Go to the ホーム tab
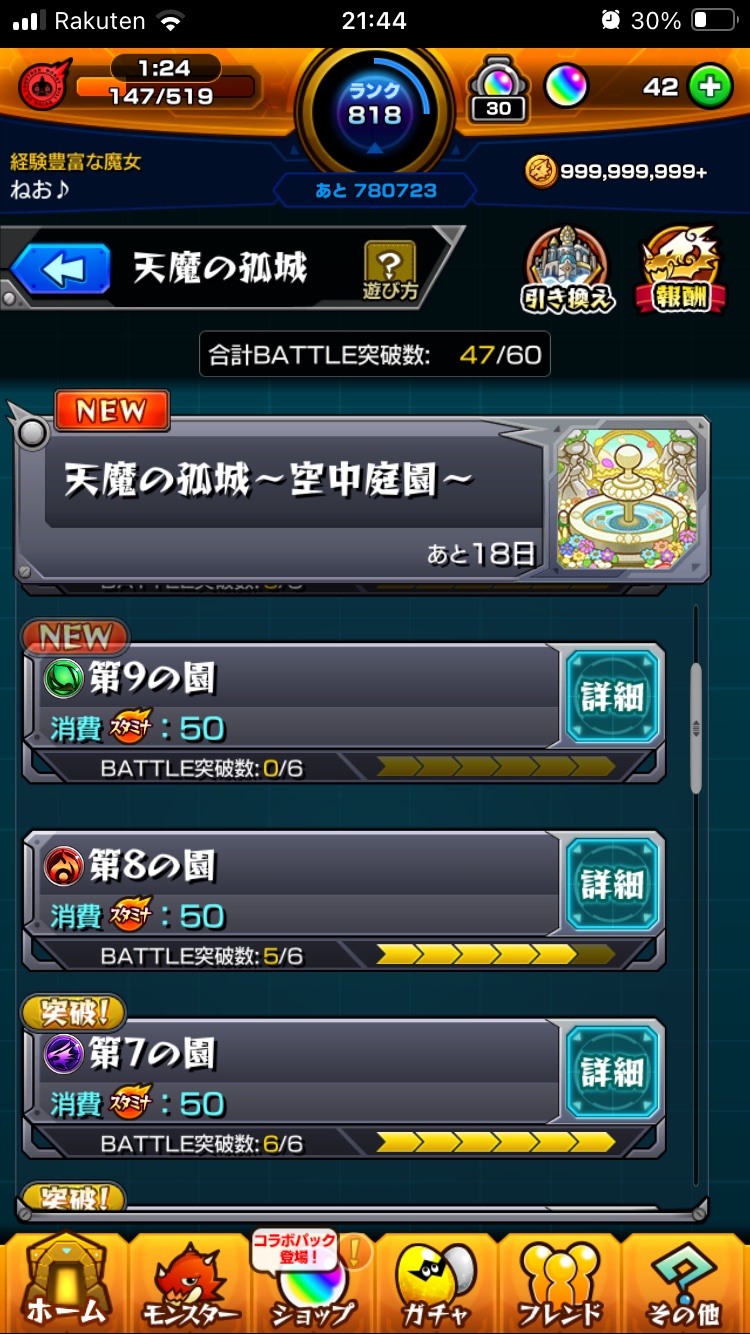 pos(65,1282)
